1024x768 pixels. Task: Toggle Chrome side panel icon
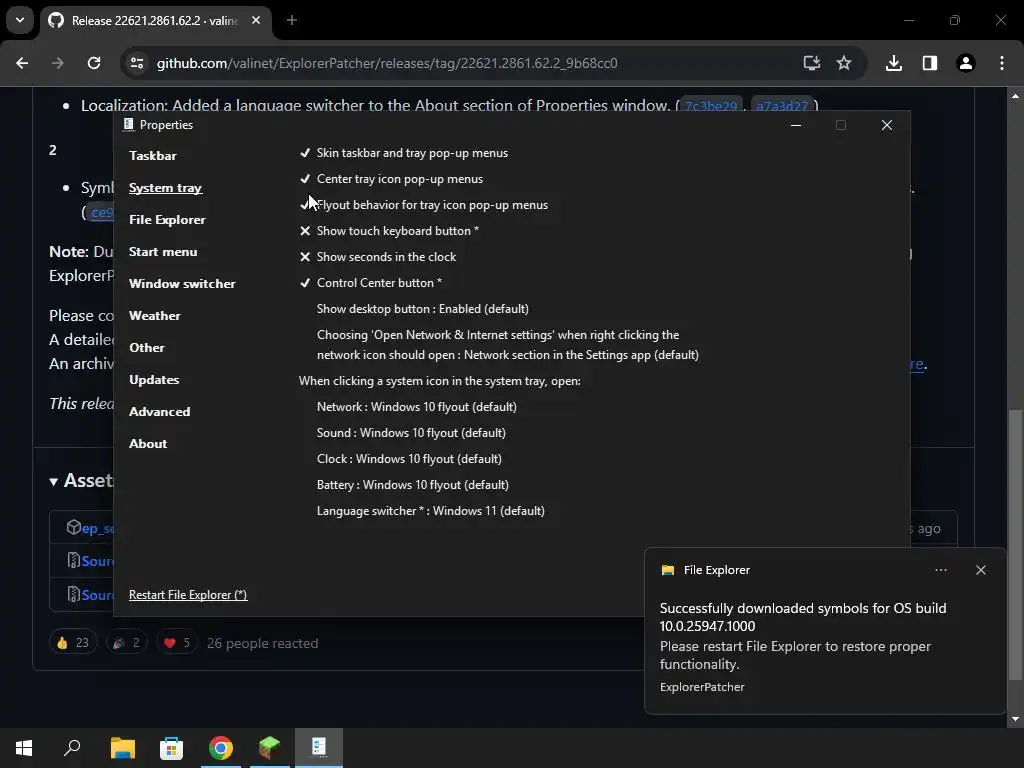pyautogui.click(x=930, y=63)
